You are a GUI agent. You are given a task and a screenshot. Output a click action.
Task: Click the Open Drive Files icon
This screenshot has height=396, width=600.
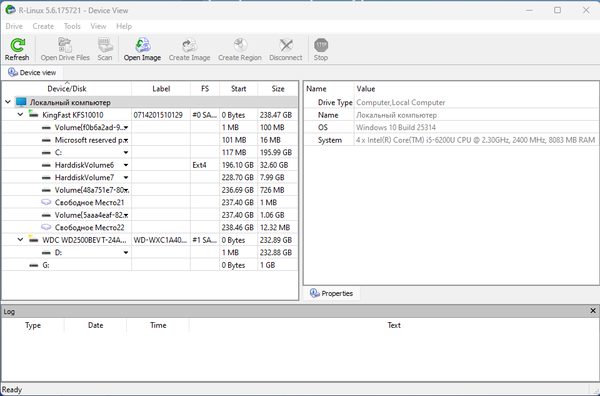pyautogui.click(x=65, y=45)
